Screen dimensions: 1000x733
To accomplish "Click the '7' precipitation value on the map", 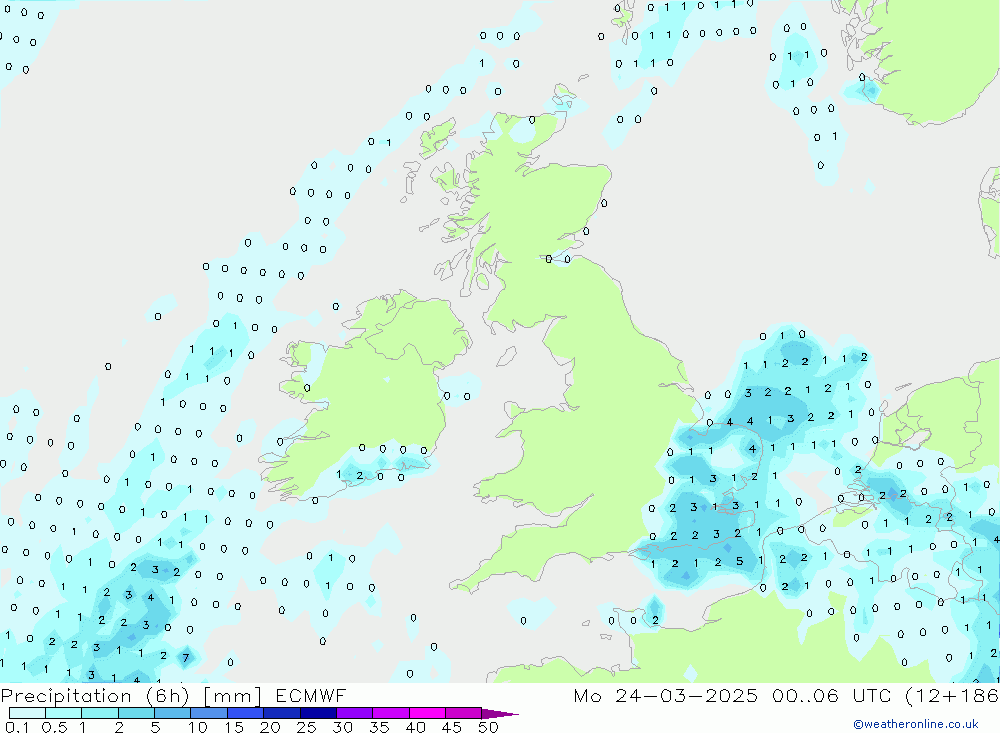I will (186, 658).
